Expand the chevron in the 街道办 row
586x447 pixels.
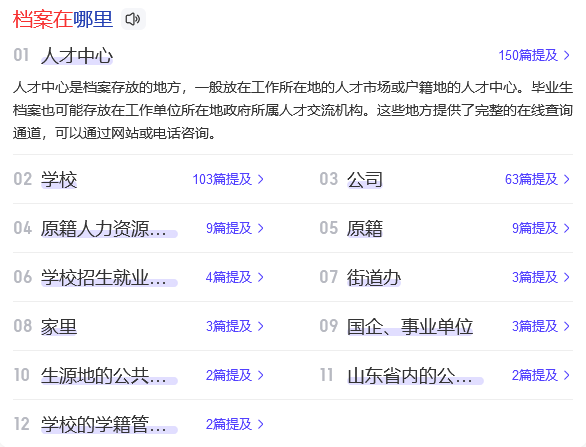tap(567, 277)
